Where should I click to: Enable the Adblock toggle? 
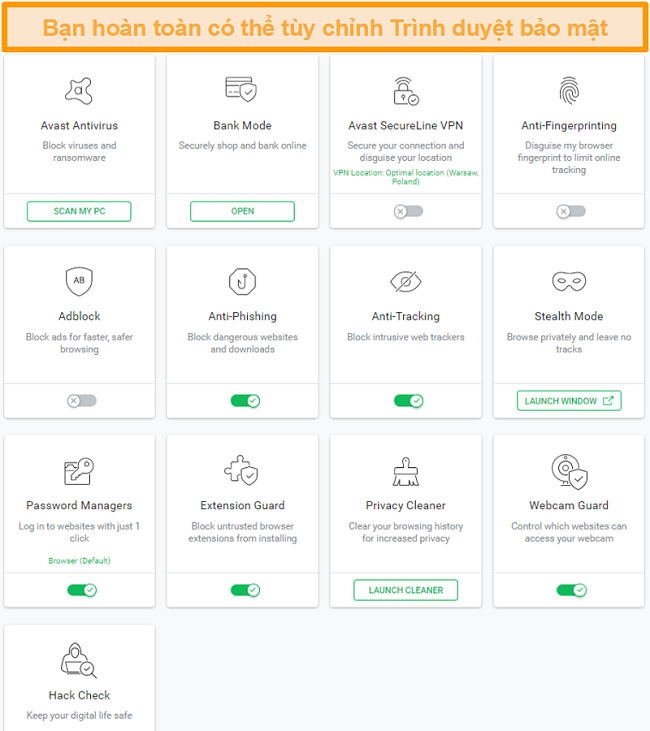point(82,400)
